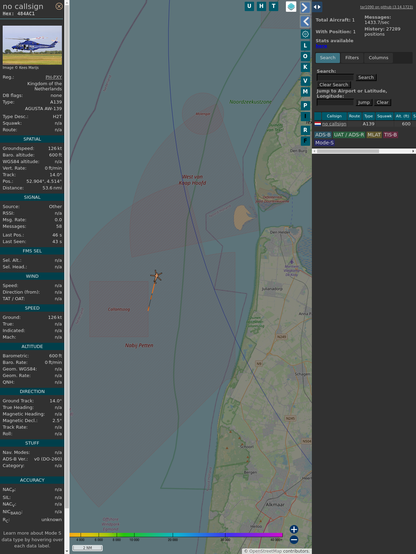The height and width of the screenshot is (554, 416).
Task: Click the aircraft table horizontal scrollbar
Action: (x=364, y=151)
